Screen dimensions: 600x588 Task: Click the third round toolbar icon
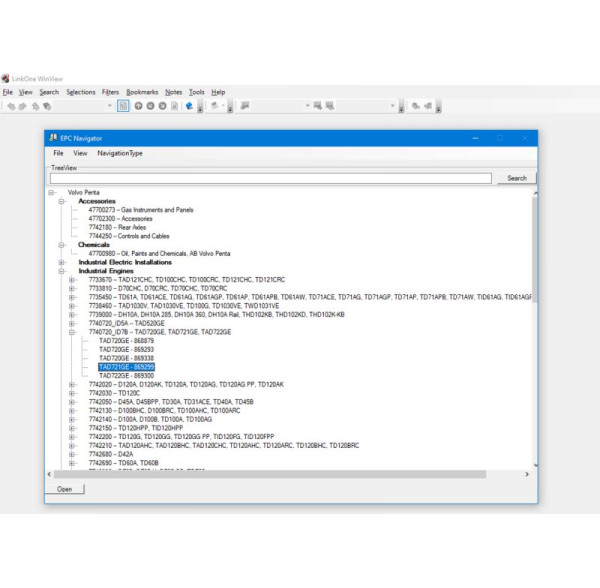pyautogui.click(x=162, y=105)
